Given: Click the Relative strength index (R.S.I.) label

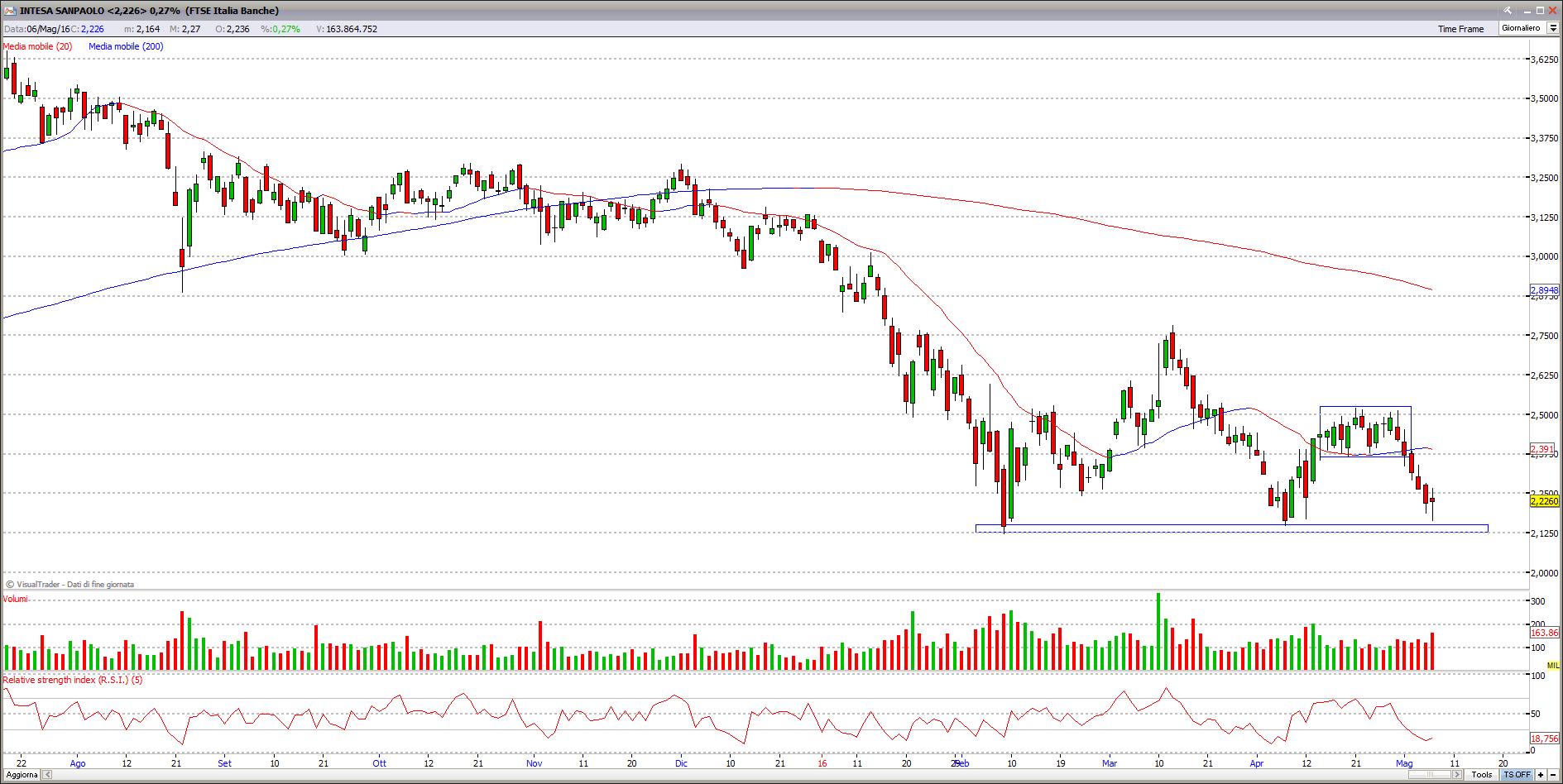Looking at the screenshot, I should (73, 680).
